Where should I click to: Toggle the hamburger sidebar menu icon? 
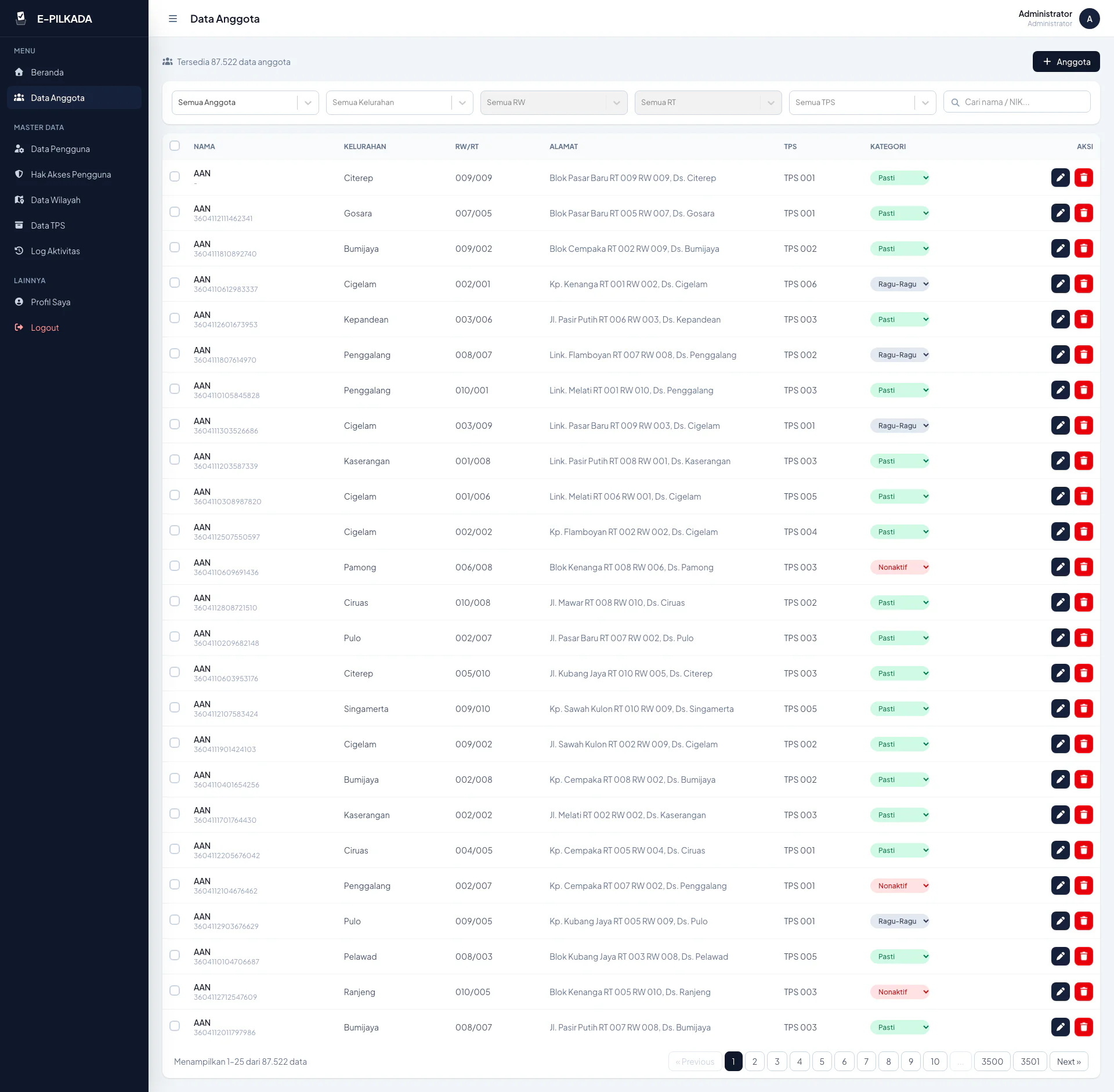[172, 19]
